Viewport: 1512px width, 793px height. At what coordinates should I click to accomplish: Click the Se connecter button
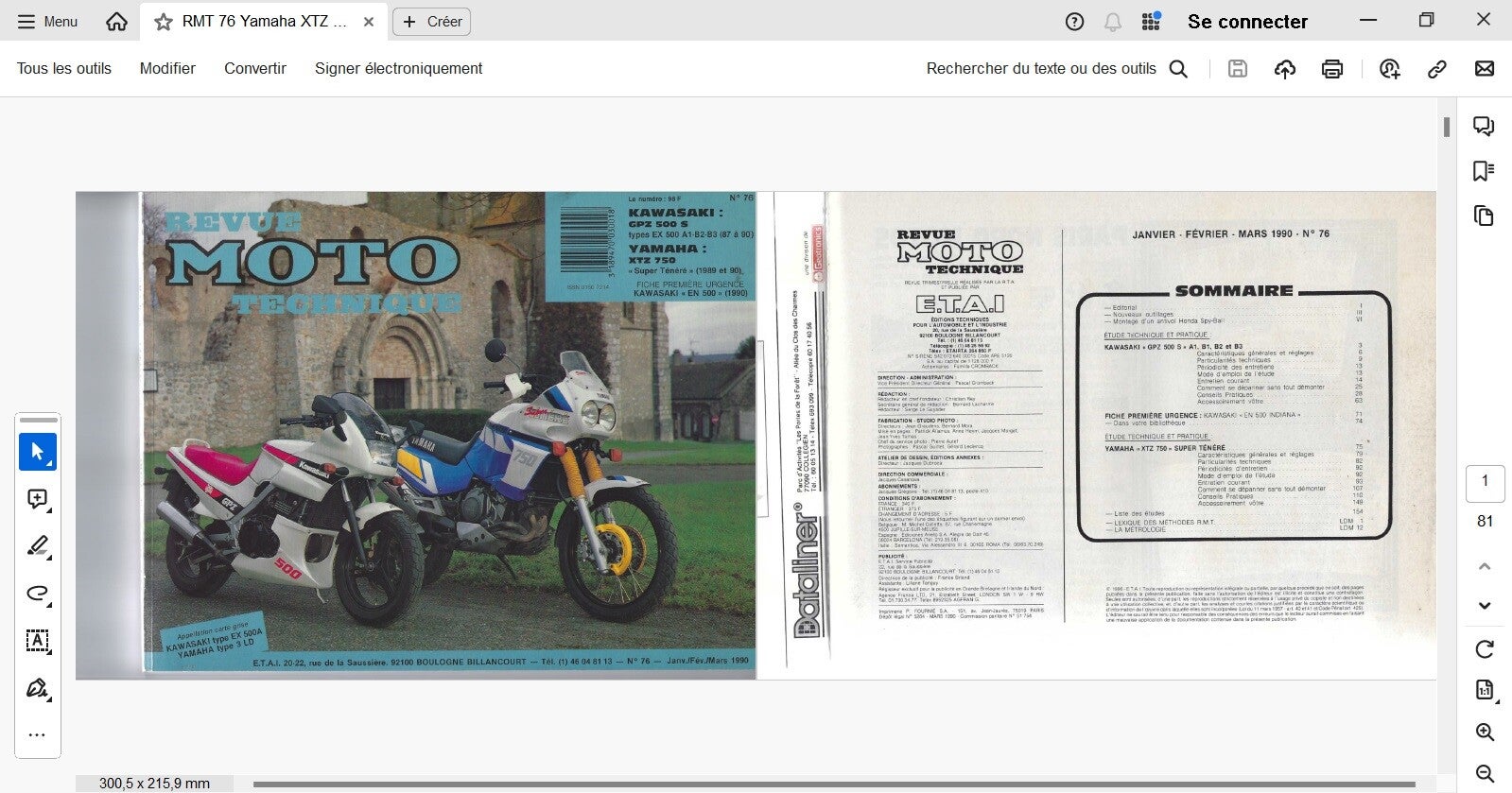tap(1247, 22)
